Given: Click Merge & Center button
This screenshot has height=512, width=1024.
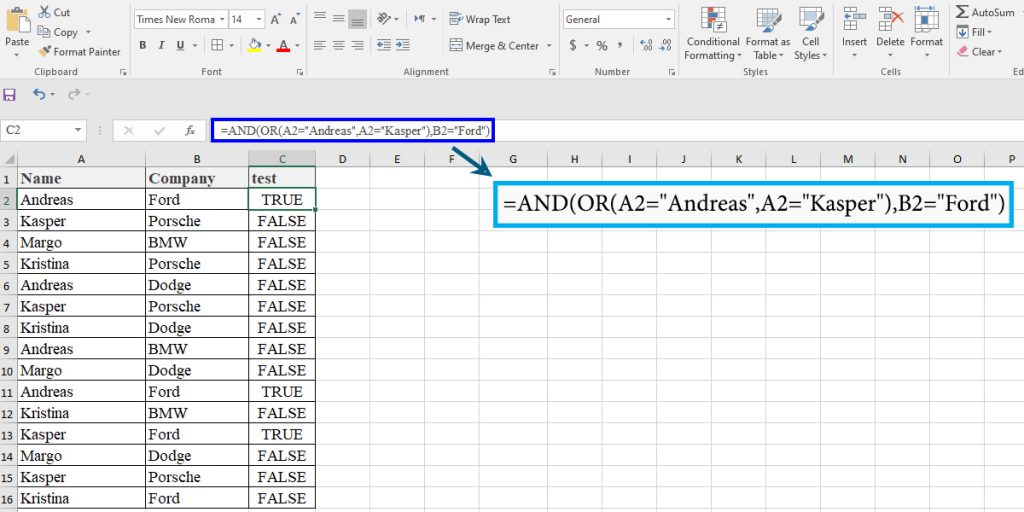Looking at the screenshot, I should pyautogui.click(x=494, y=46).
